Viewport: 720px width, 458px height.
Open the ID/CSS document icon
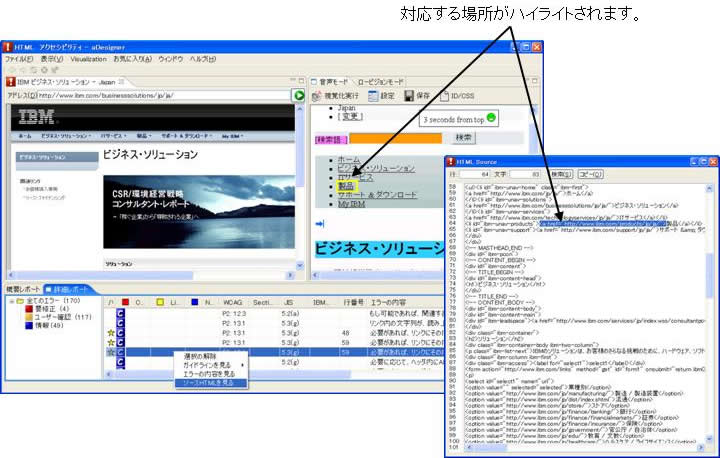444,96
